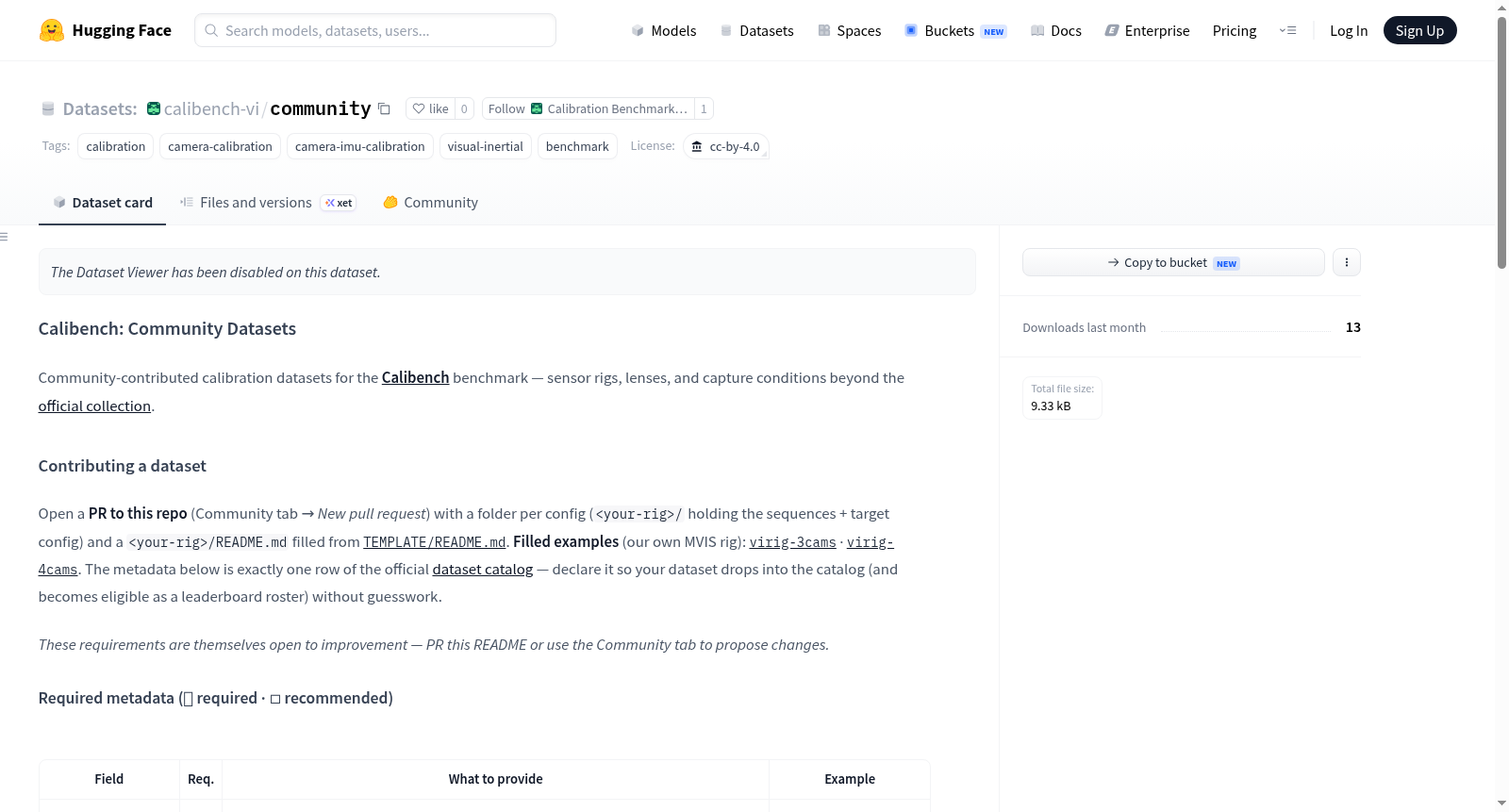The image size is (1509, 812).
Task: Open the TEMPLATE/README.md link
Action: click(435, 542)
